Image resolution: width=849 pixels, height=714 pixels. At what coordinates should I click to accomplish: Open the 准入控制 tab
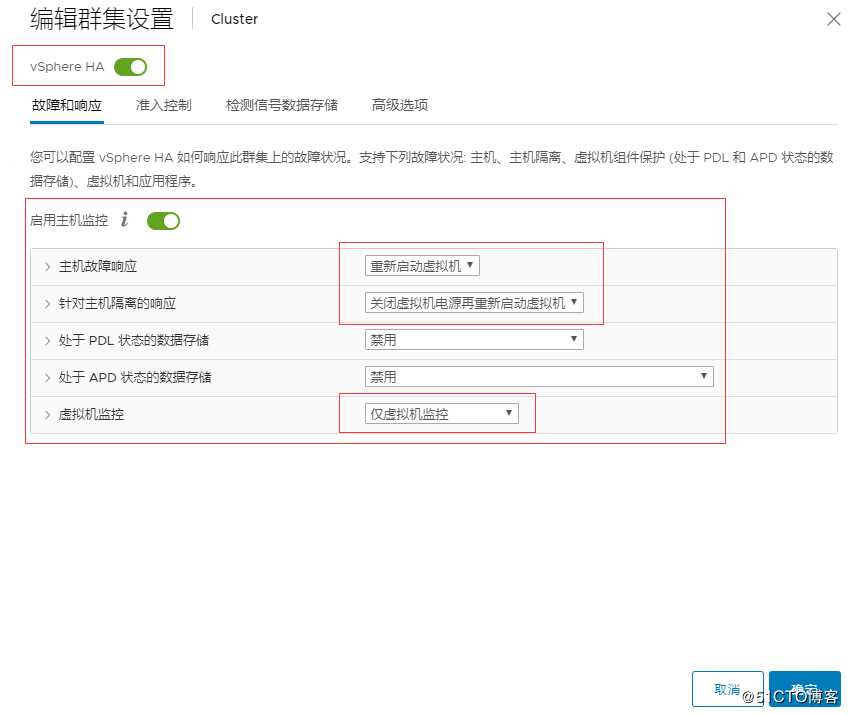tap(164, 105)
